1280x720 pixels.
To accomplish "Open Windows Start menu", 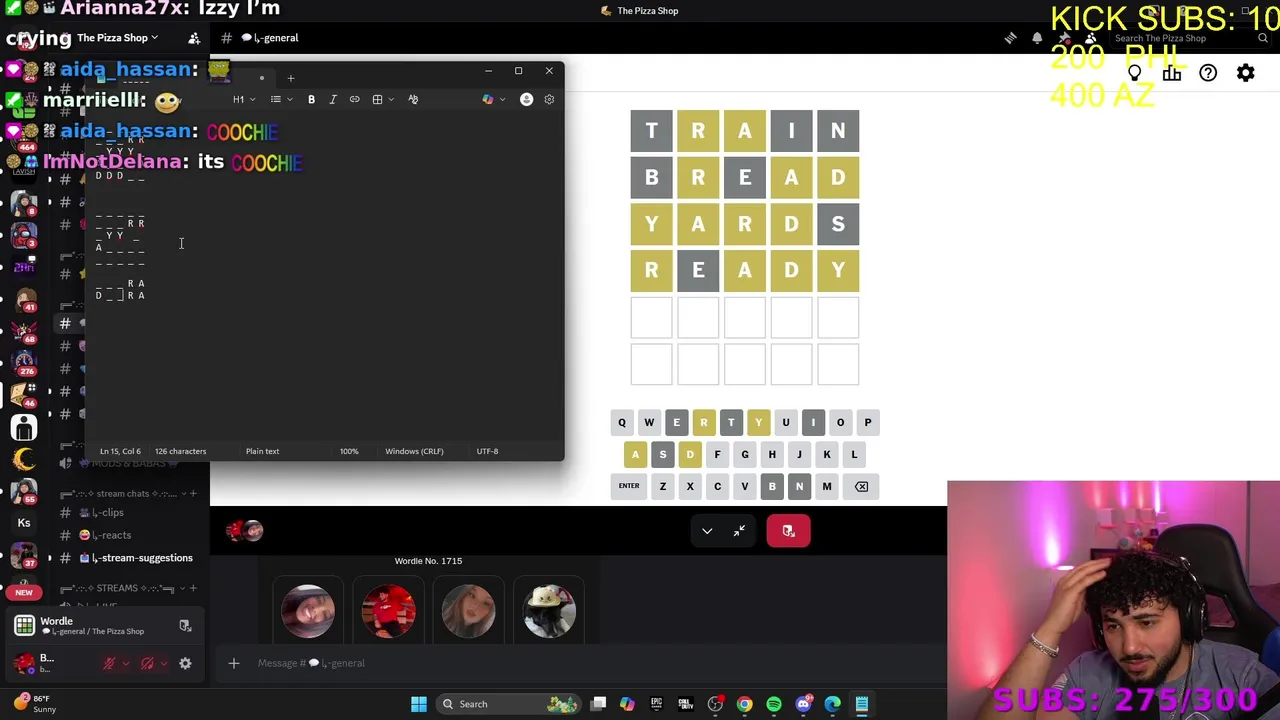I will [x=419, y=704].
